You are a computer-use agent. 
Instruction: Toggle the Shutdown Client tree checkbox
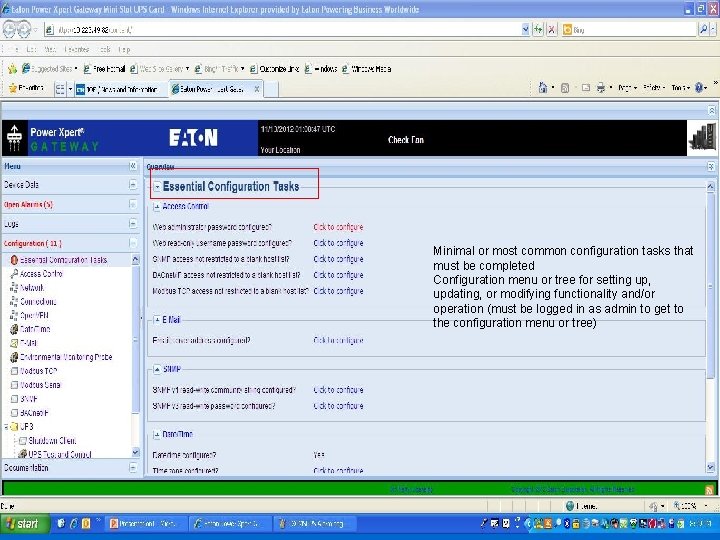point(22,441)
